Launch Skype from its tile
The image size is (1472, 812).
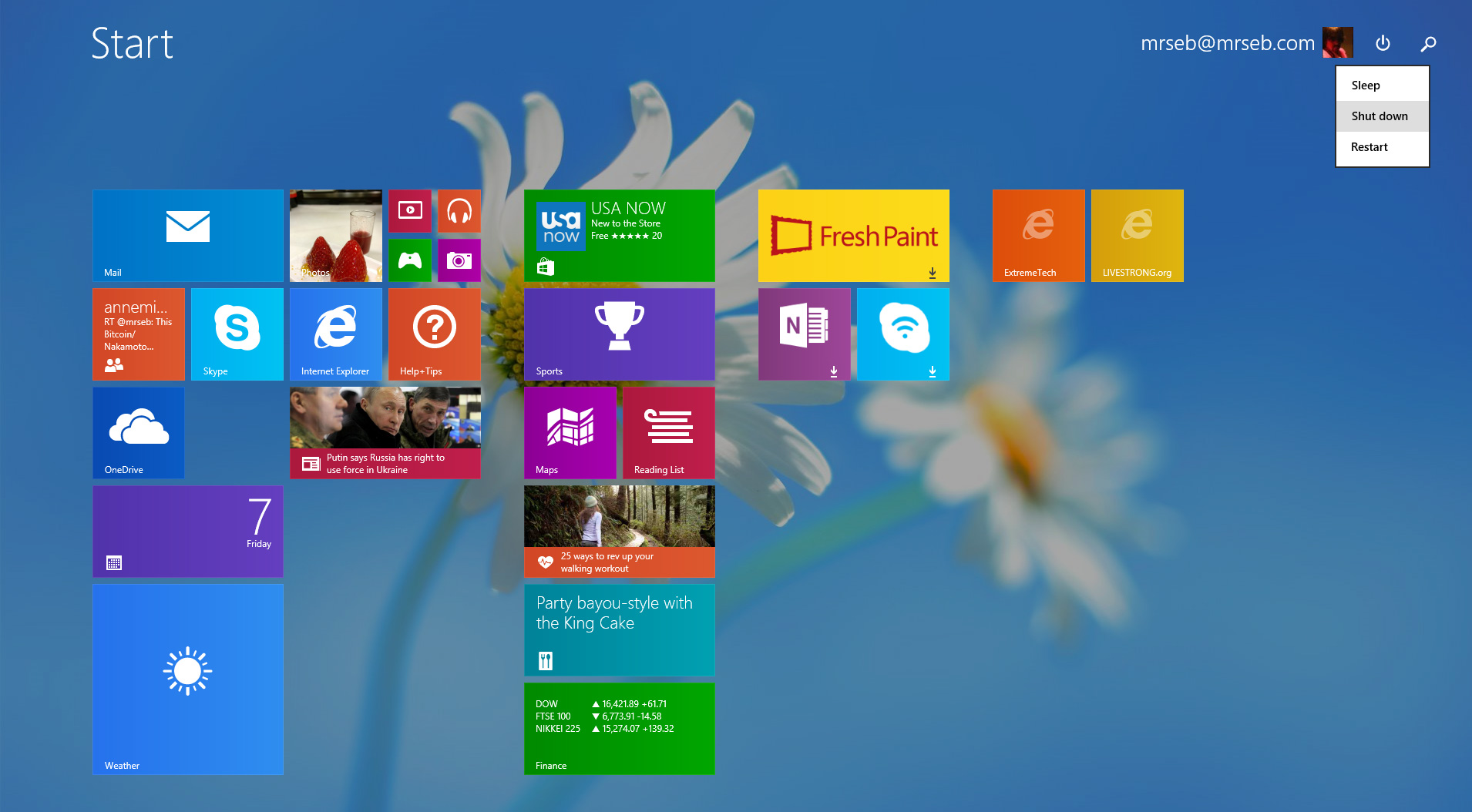[237, 334]
